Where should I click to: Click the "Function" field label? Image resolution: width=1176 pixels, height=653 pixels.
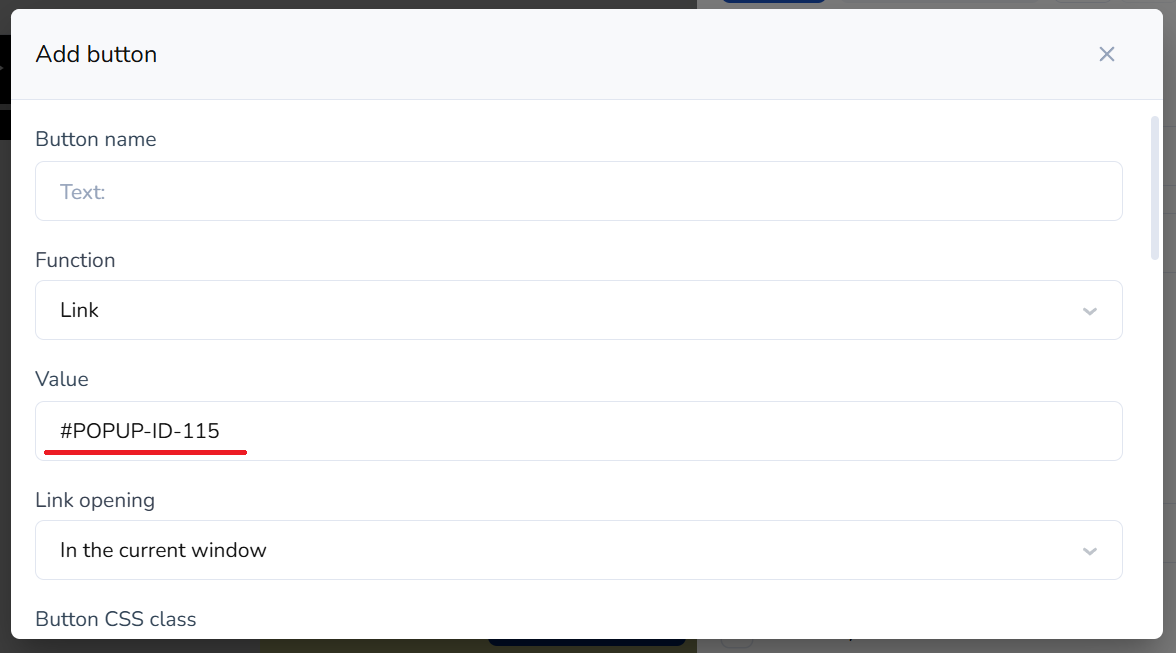75,260
